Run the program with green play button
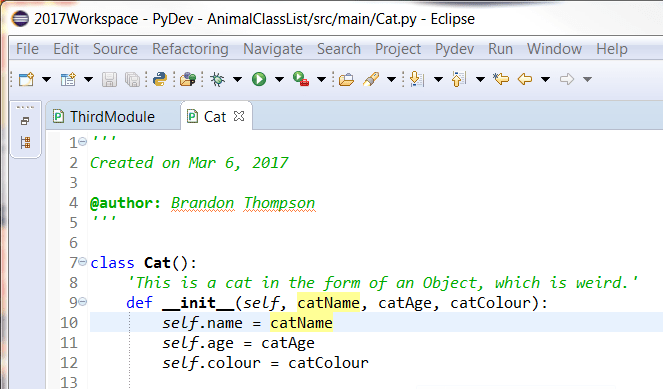Viewport: 663px width, 389px height. 259,79
